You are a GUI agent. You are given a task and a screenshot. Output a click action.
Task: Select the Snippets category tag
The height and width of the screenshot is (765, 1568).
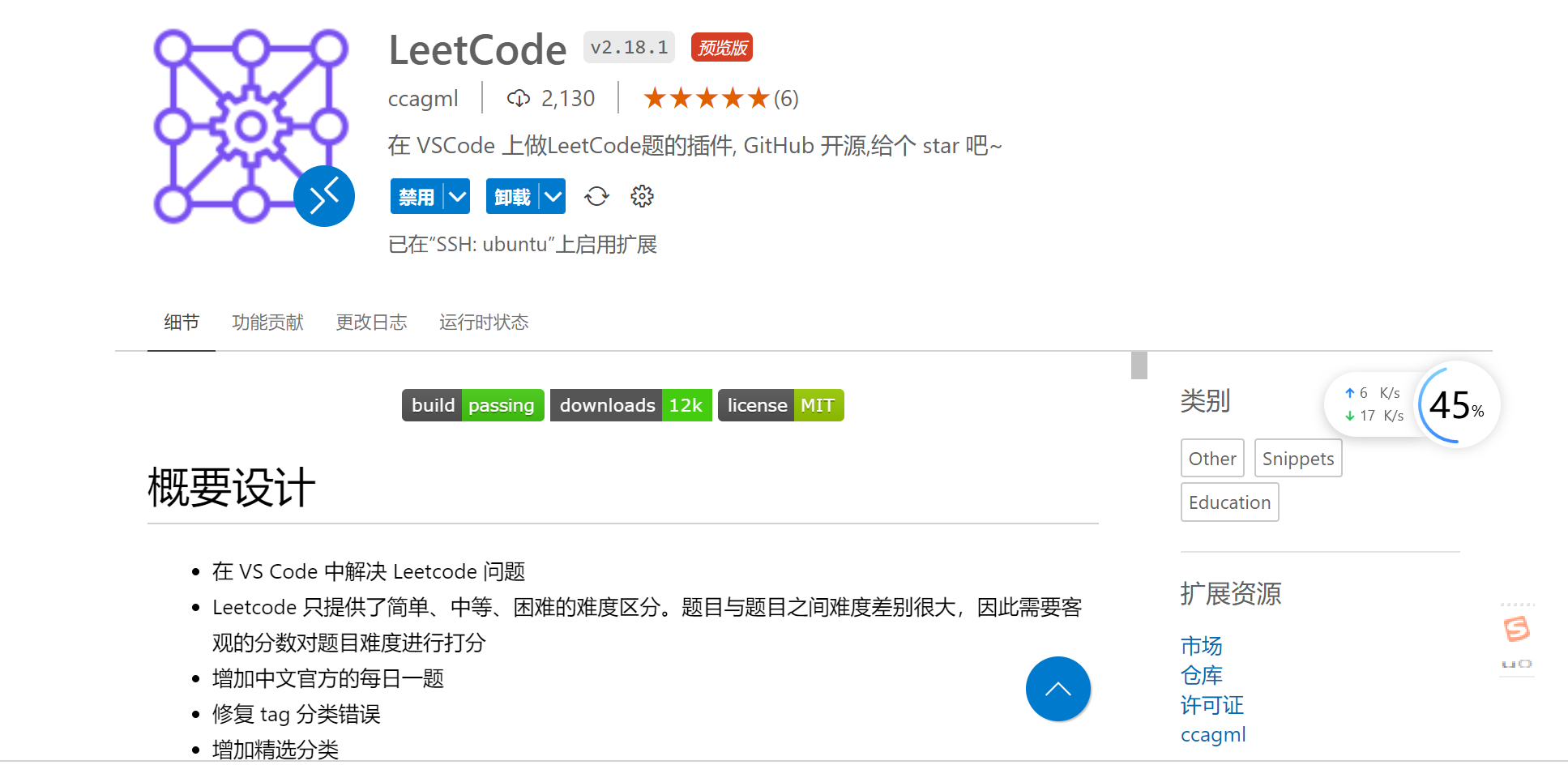pos(1298,459)
